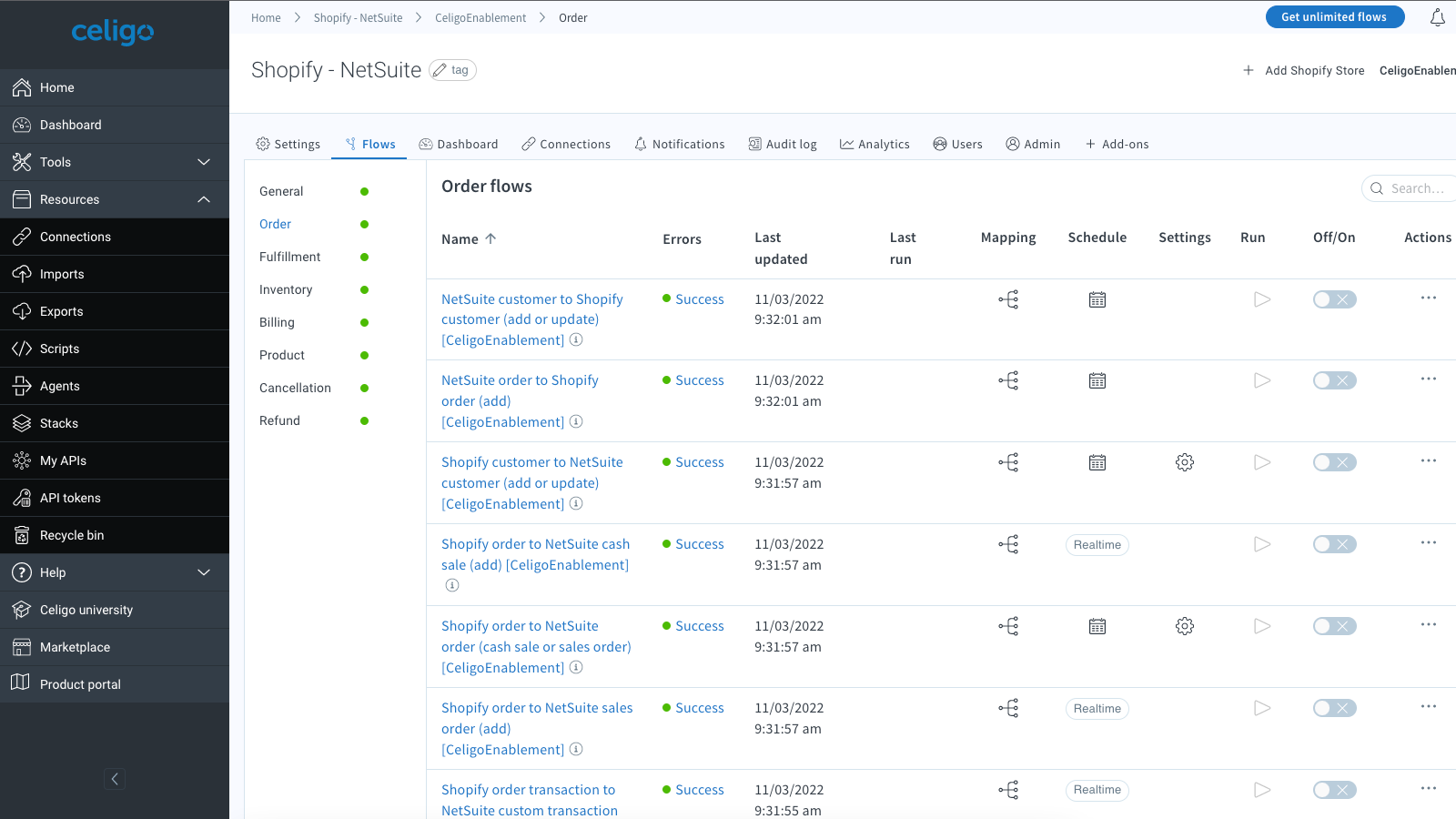Open Agents under Resources

115,386
